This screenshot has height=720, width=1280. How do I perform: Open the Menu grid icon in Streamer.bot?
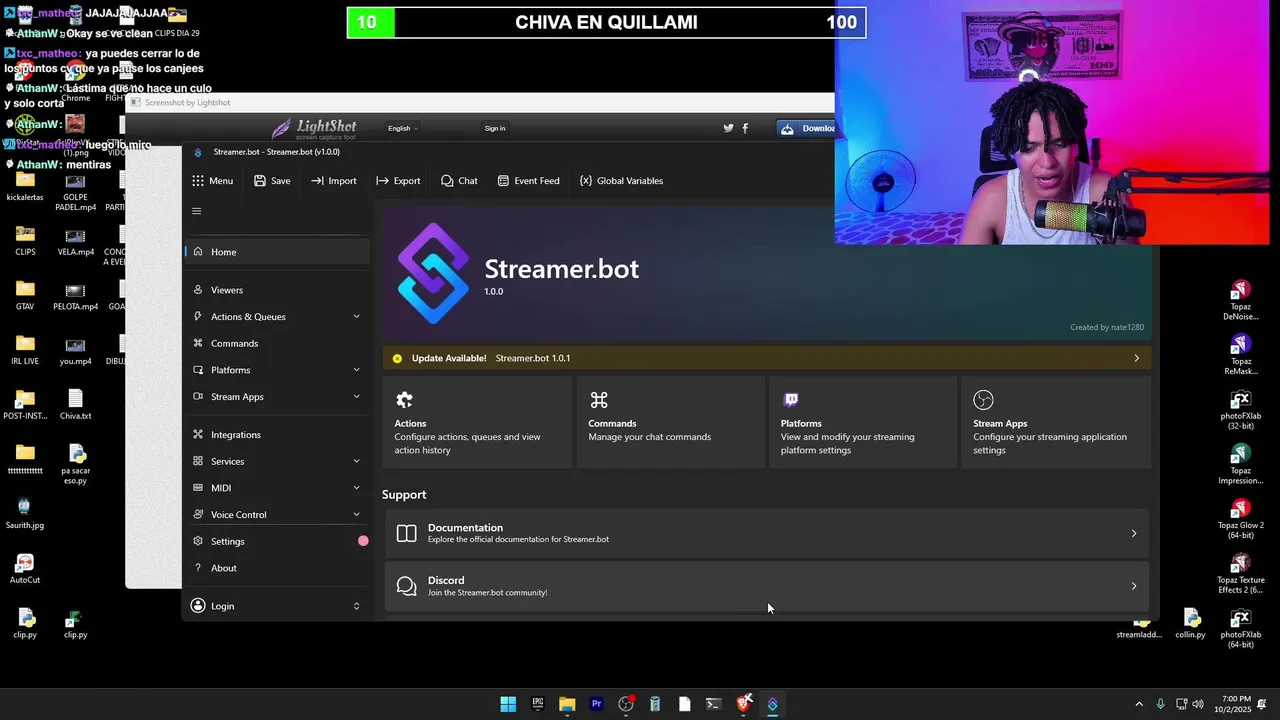pos(198,181)
